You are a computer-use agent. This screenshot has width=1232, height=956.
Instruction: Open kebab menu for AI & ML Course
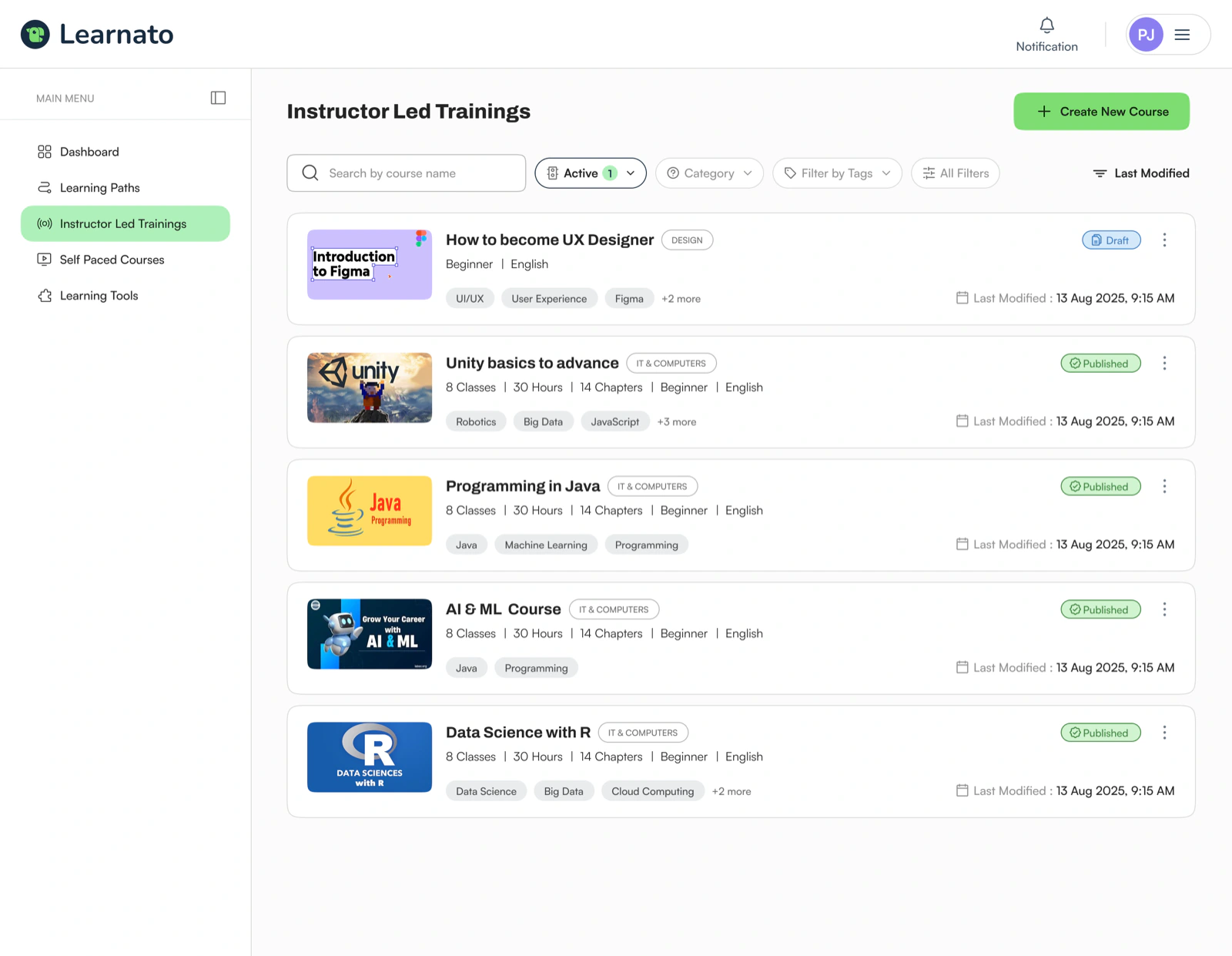[1164, 610]
